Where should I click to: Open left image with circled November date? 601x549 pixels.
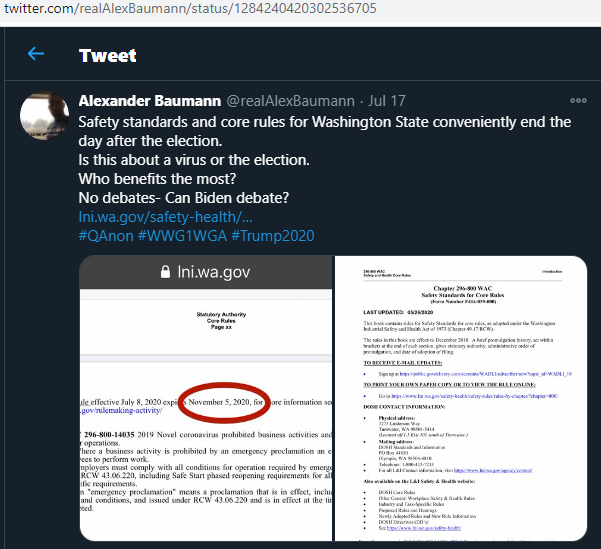click(x=206, y=398)
